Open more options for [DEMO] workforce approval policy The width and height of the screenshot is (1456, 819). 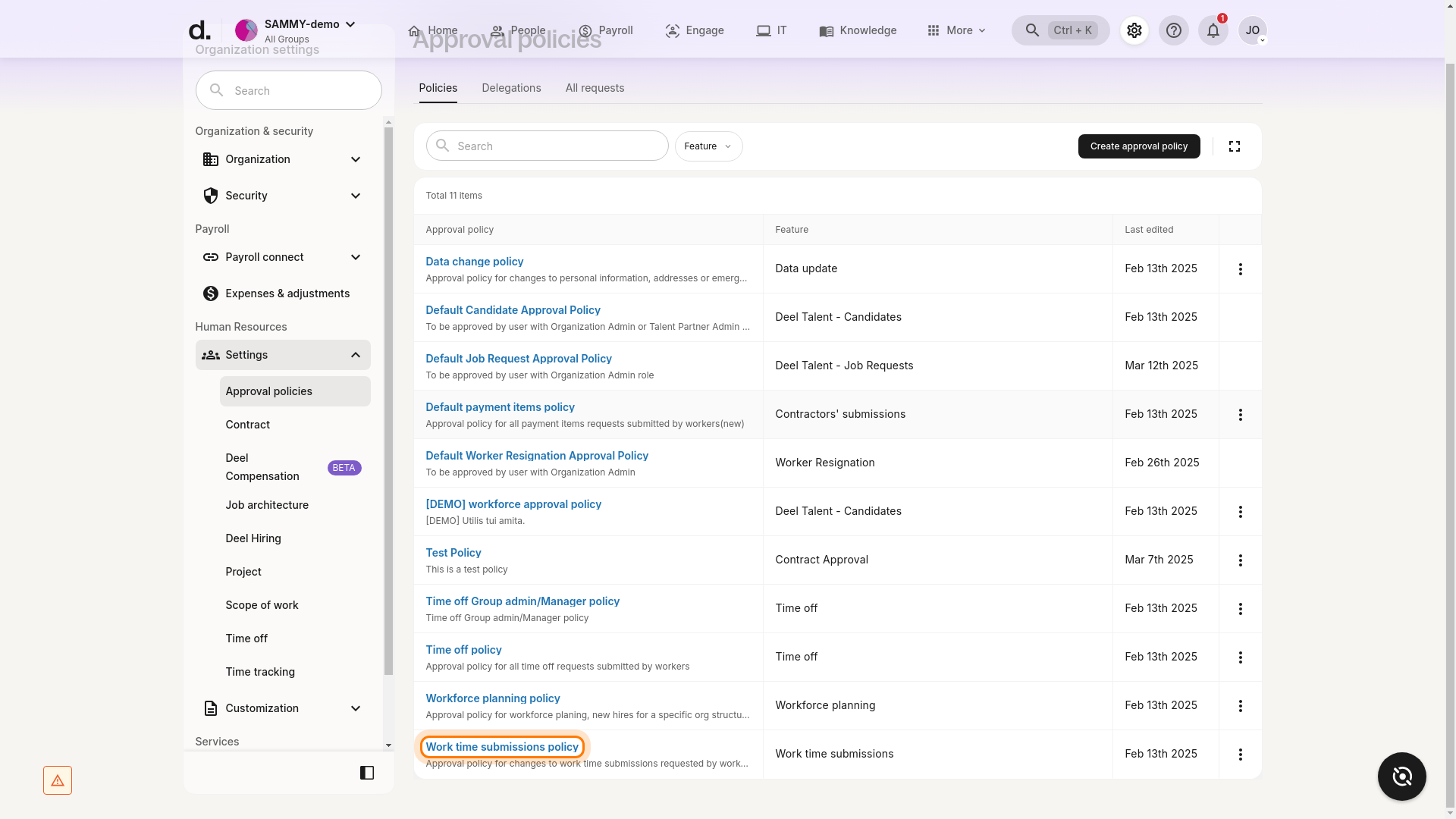[x=1240, y=512]
